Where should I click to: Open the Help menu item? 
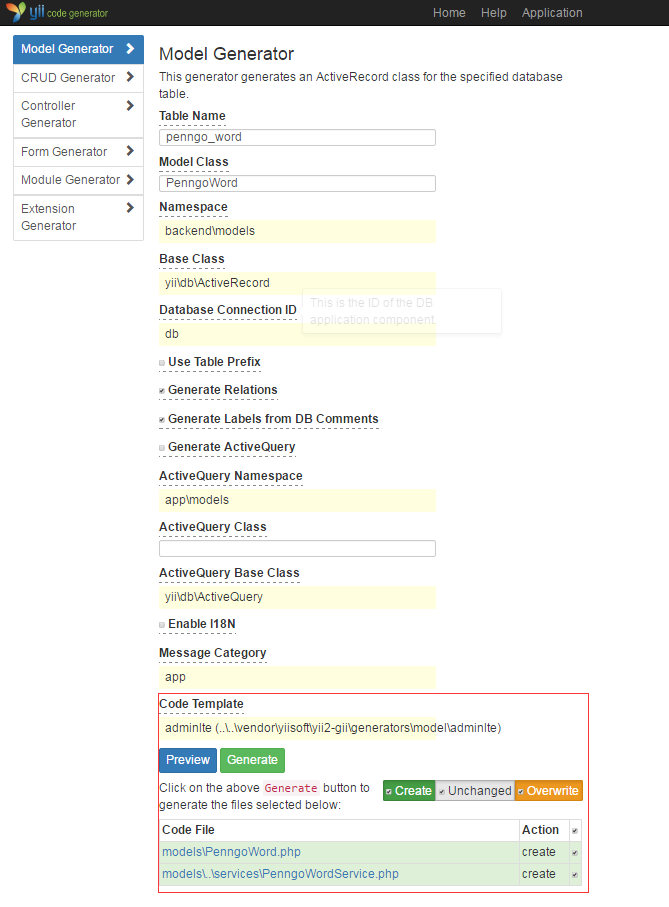494,13
